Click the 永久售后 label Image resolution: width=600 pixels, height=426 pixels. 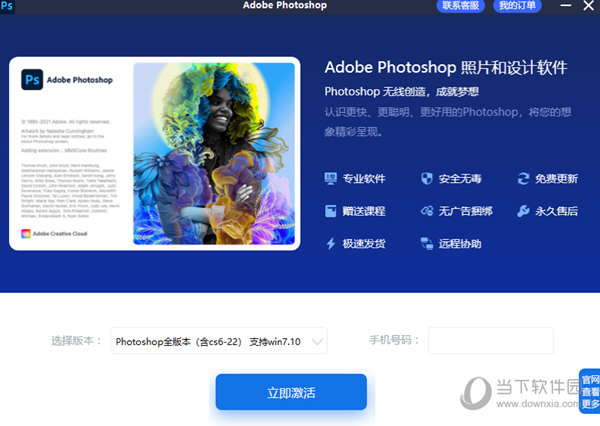[556, 211]
